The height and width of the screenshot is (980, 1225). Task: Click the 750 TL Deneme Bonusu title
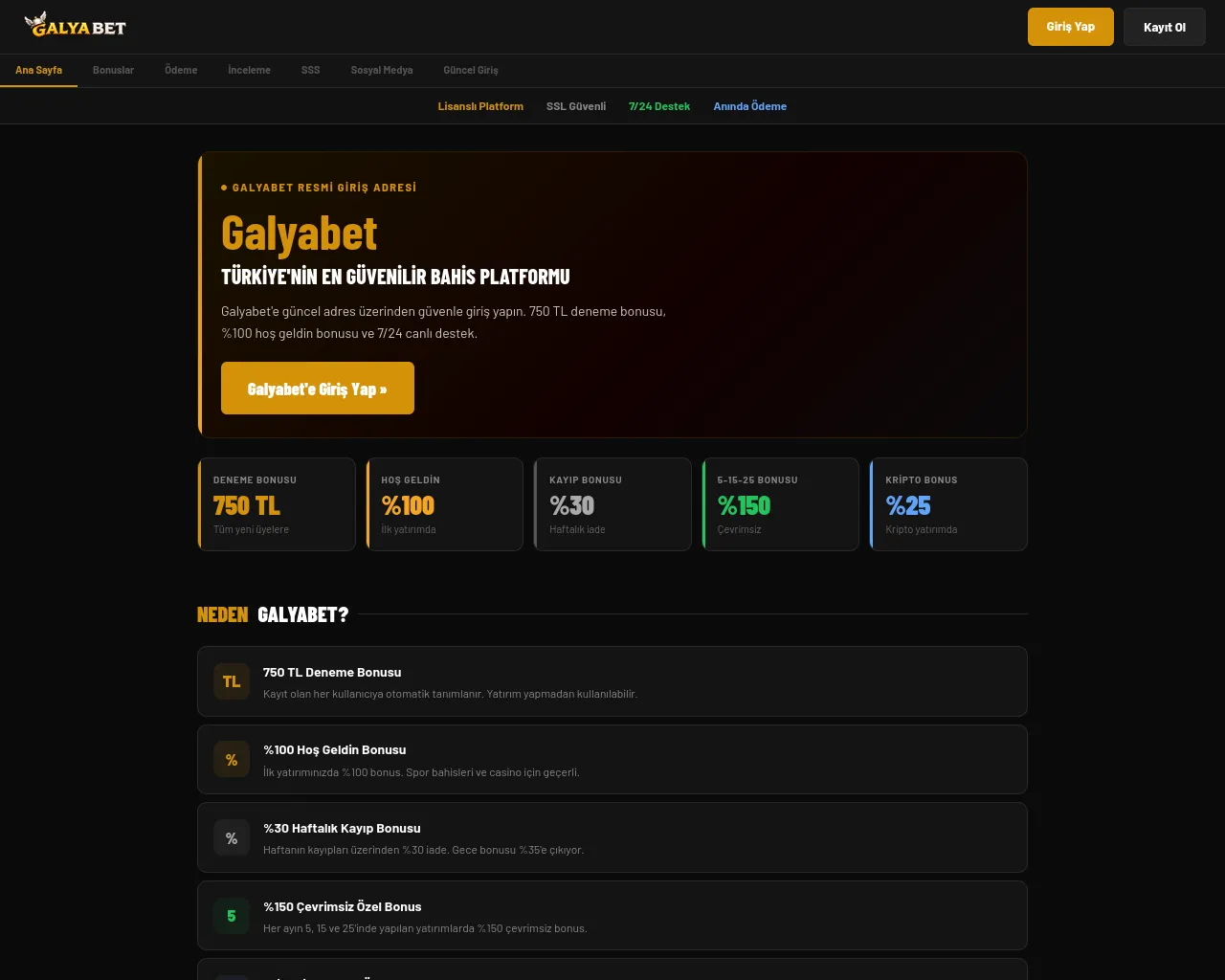332,672
